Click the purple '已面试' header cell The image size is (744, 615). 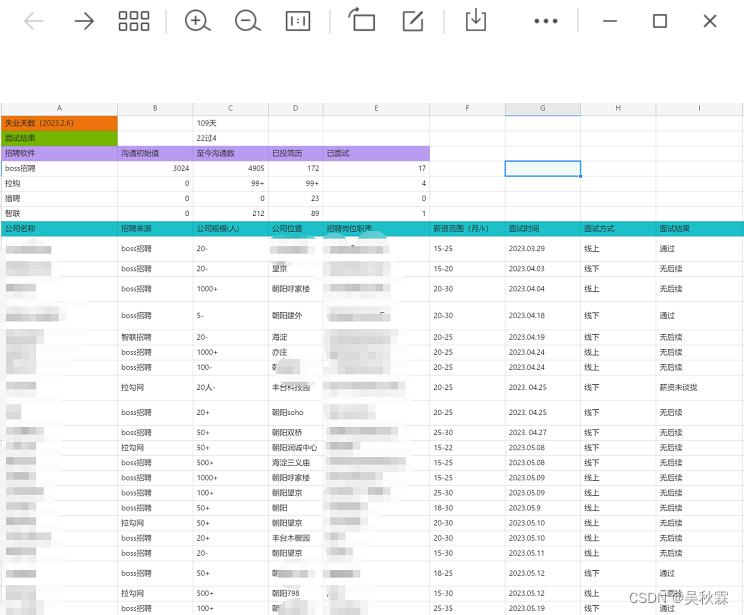[376, 153]
